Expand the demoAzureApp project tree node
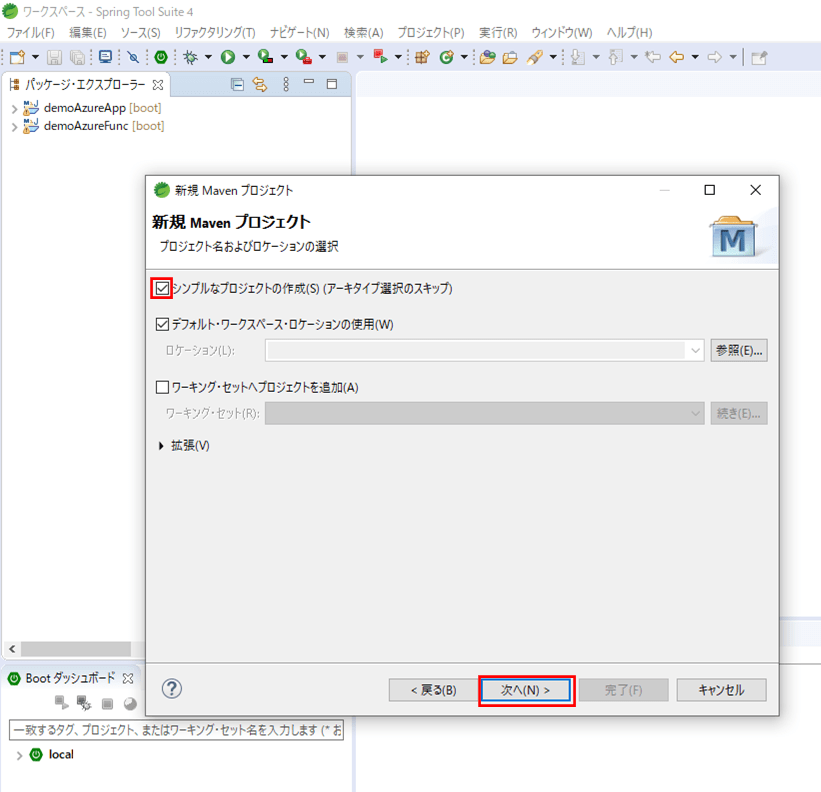 pyautogui.click(x=13, y=108)
